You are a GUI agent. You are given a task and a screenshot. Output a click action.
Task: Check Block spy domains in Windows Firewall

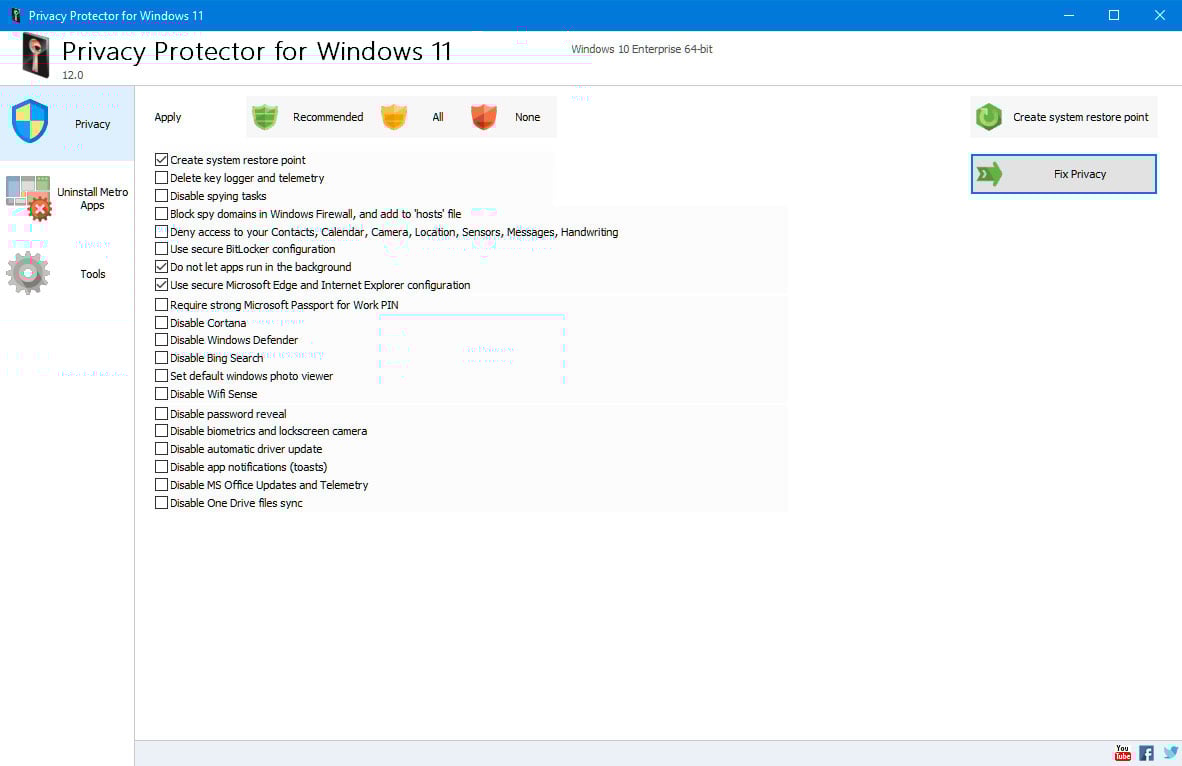point(161,214)
